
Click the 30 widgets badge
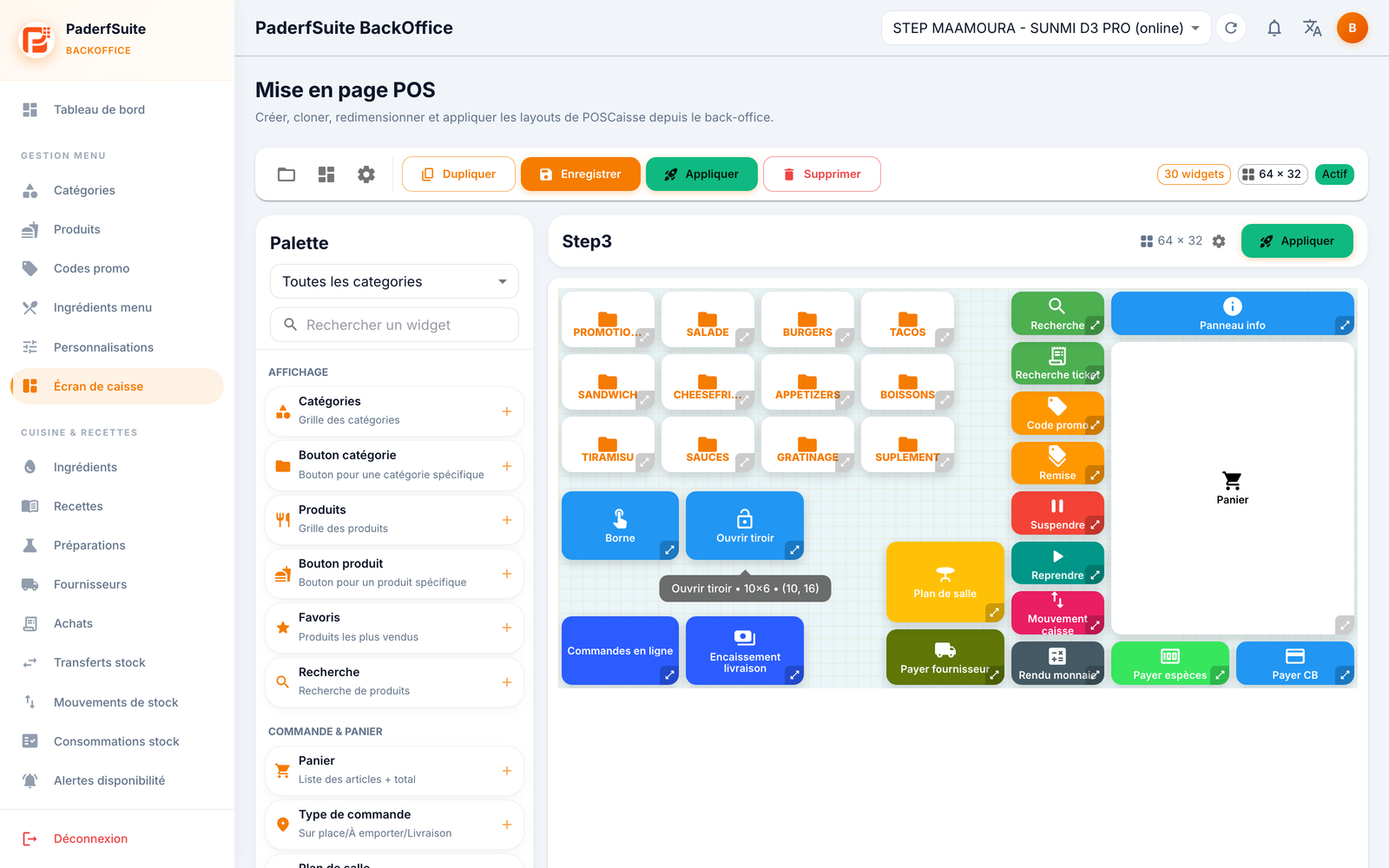(x=1194, y=174)
